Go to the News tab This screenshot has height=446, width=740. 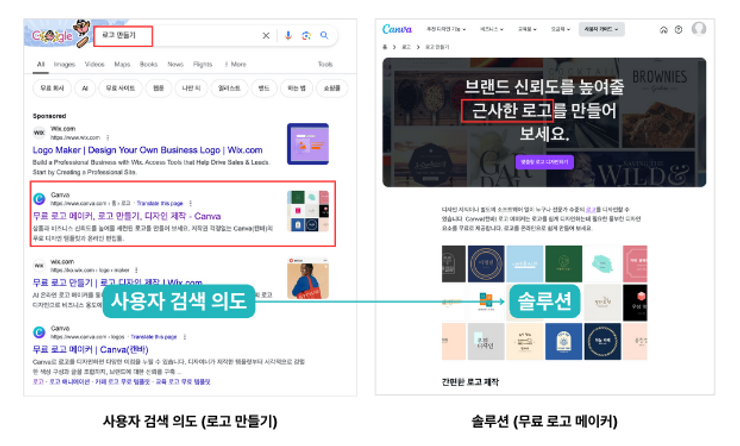(175, 64)
